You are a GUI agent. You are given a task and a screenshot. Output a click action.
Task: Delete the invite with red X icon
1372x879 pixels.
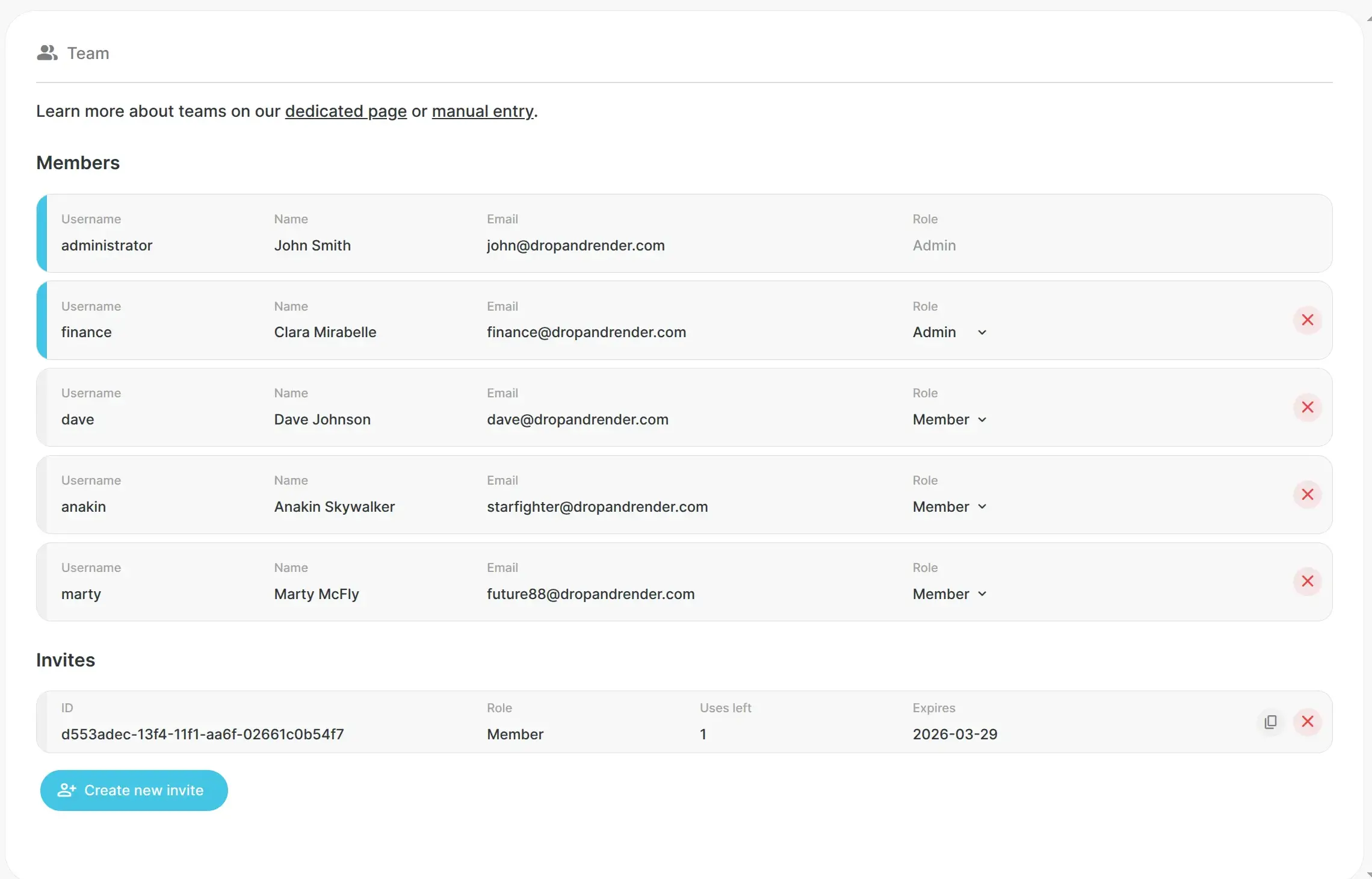(x=1306, y=722)
